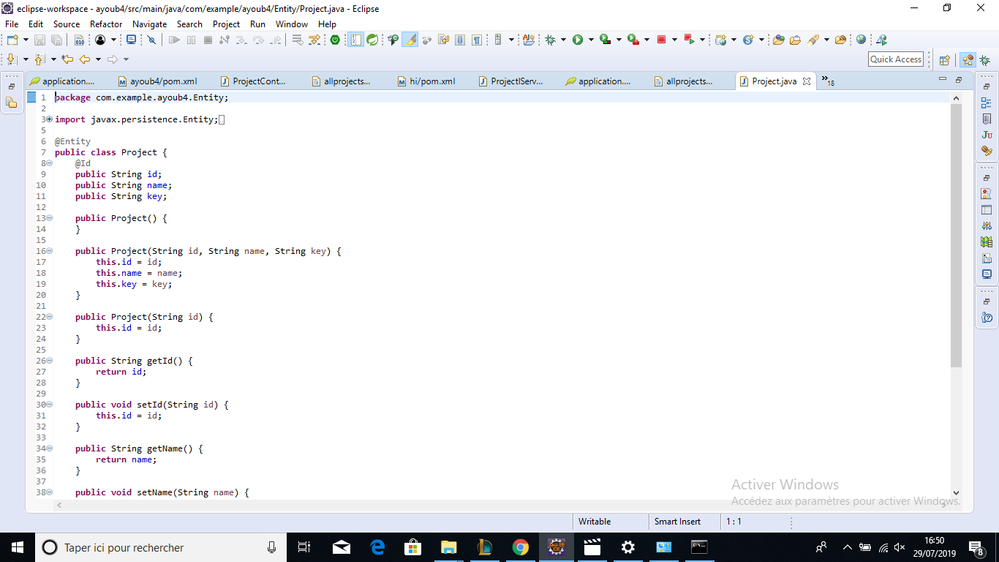Click the Next Annotation down arrow icon
Image resolution: width=999 pixels, height=562 pixels.
click(11, 59)
